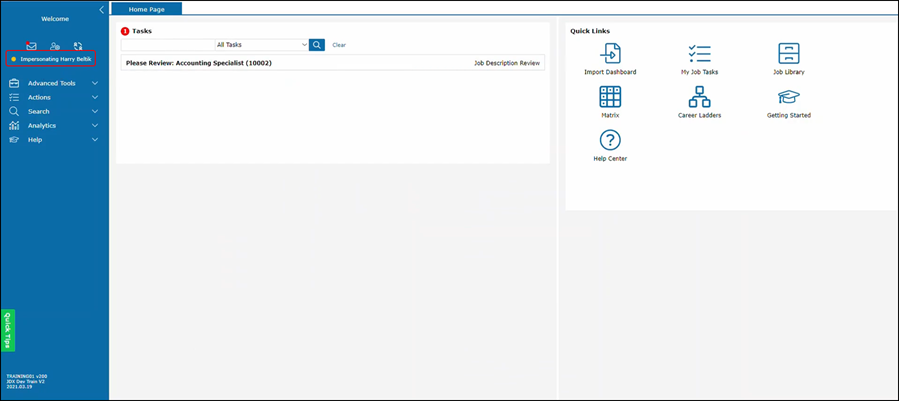Open the Help Center question mark
This screenshot has height=401, width=899.
(610, 141)
